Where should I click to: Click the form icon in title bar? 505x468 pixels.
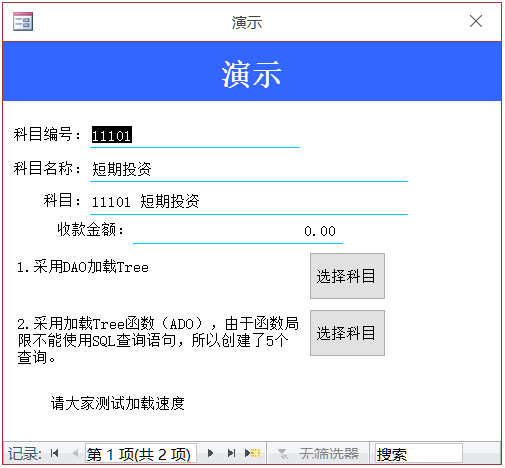pyautogui.click(x=23, y=22)
